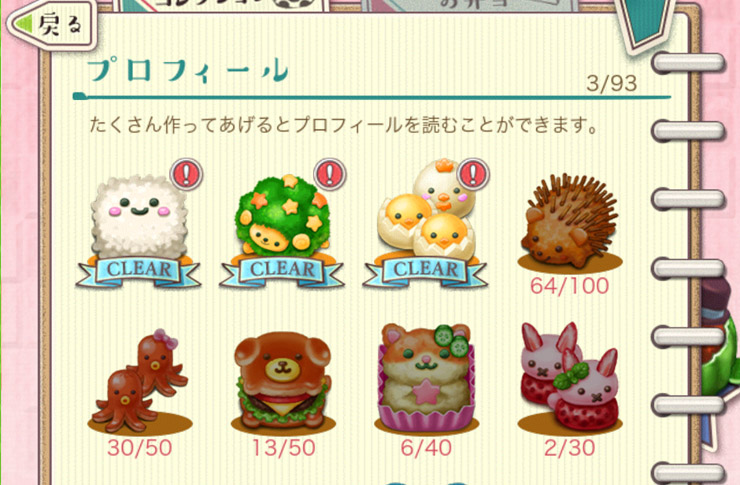The height and width of the screenshot is (485, 740).
Task: Select the hamster in pink cup
Action: [x=426, y=377]
